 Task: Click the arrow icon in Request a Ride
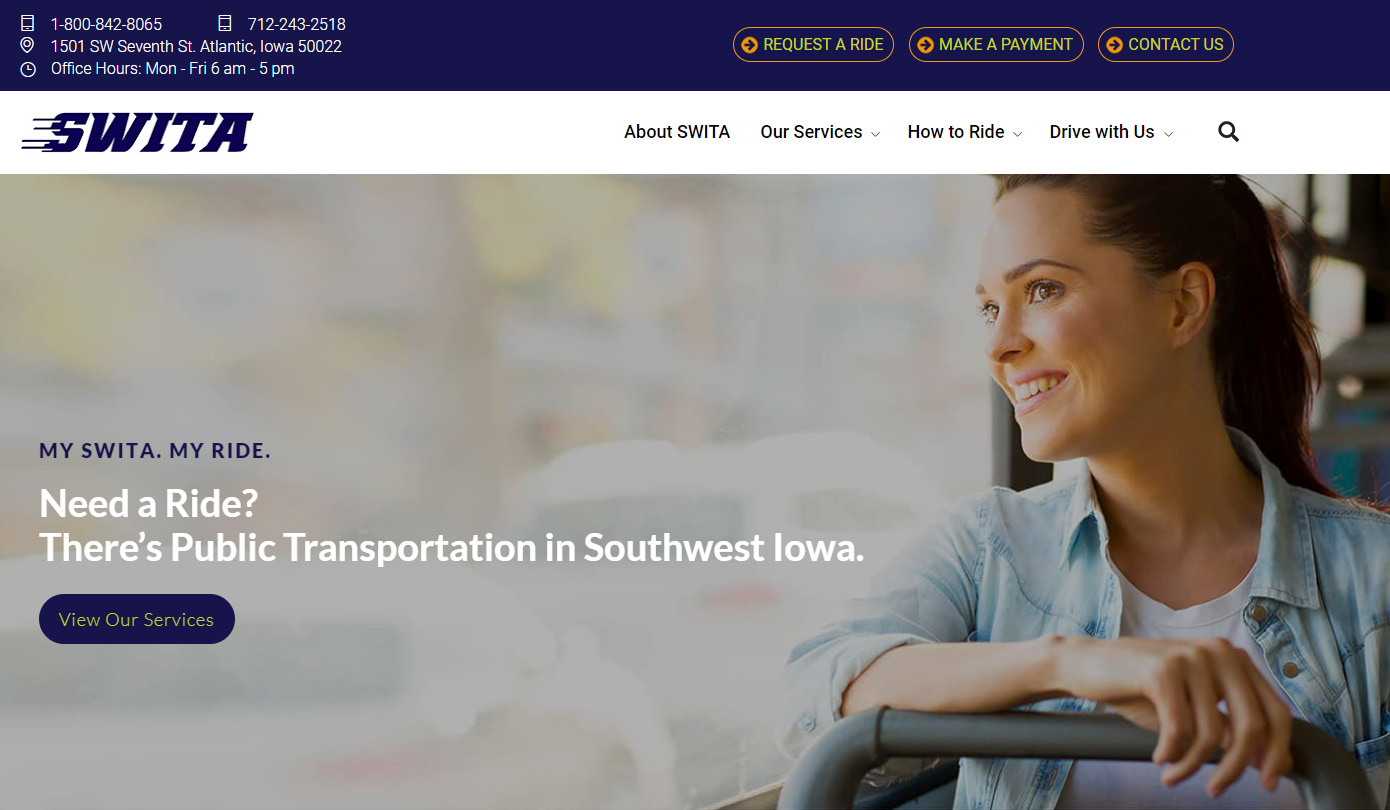[x=749, y=45]
